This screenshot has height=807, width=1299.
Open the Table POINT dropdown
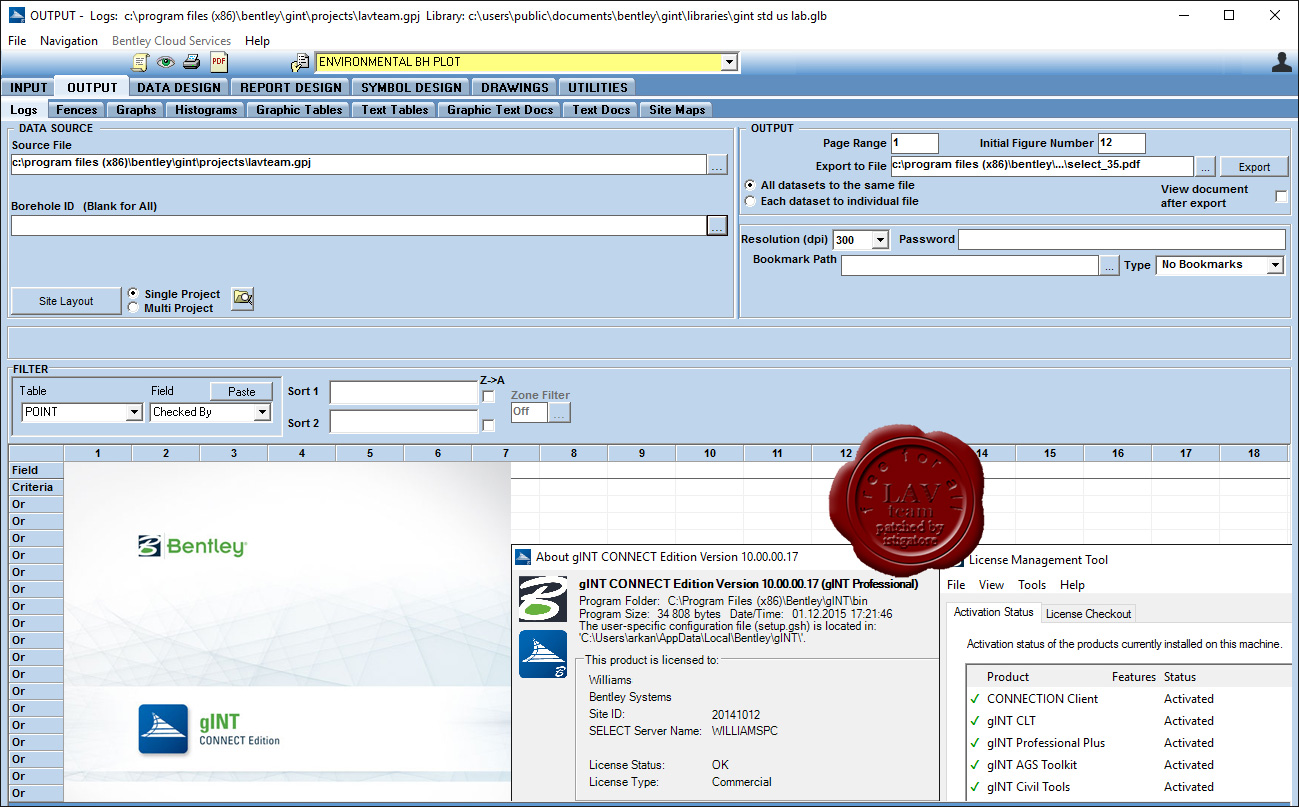[134, 412]
